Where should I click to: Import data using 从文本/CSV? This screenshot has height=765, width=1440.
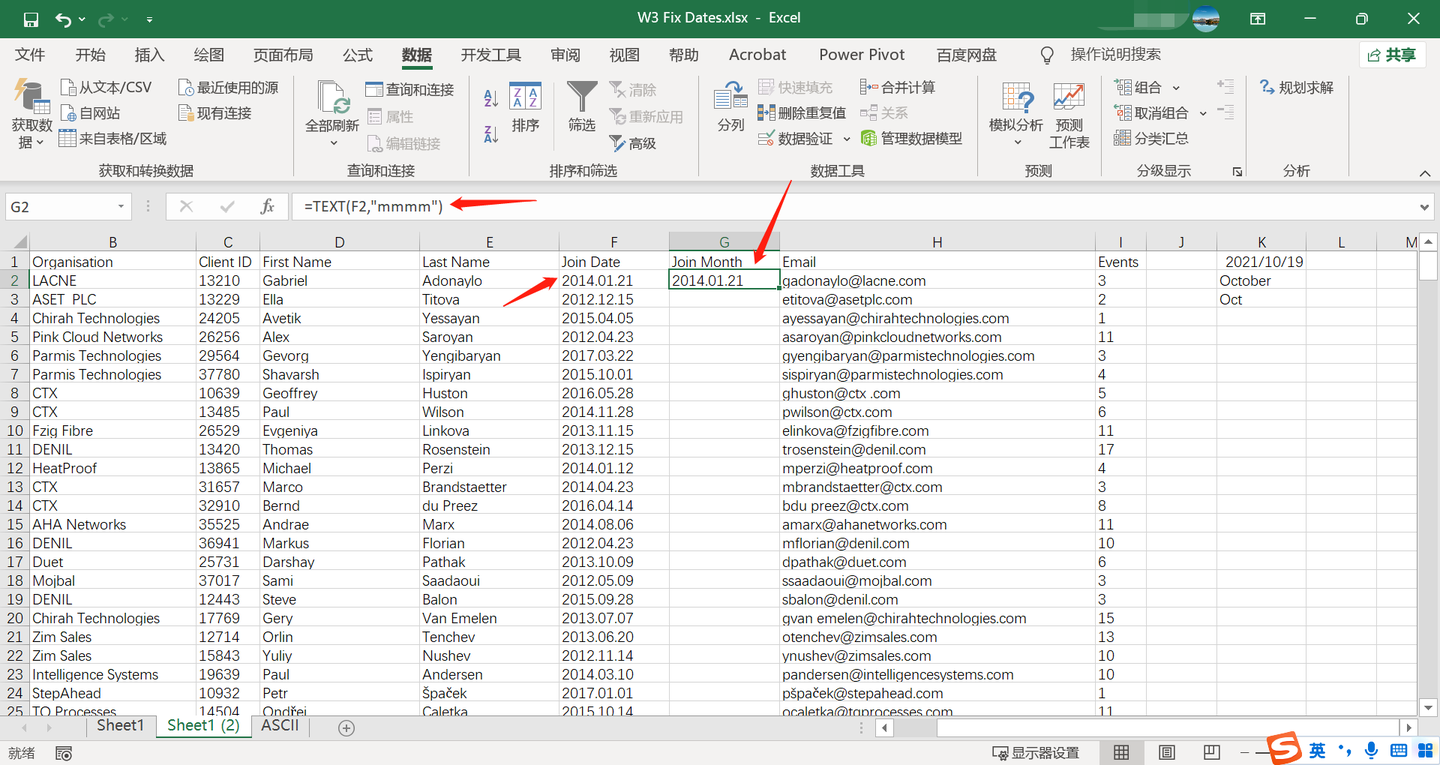tap(106, 88)
